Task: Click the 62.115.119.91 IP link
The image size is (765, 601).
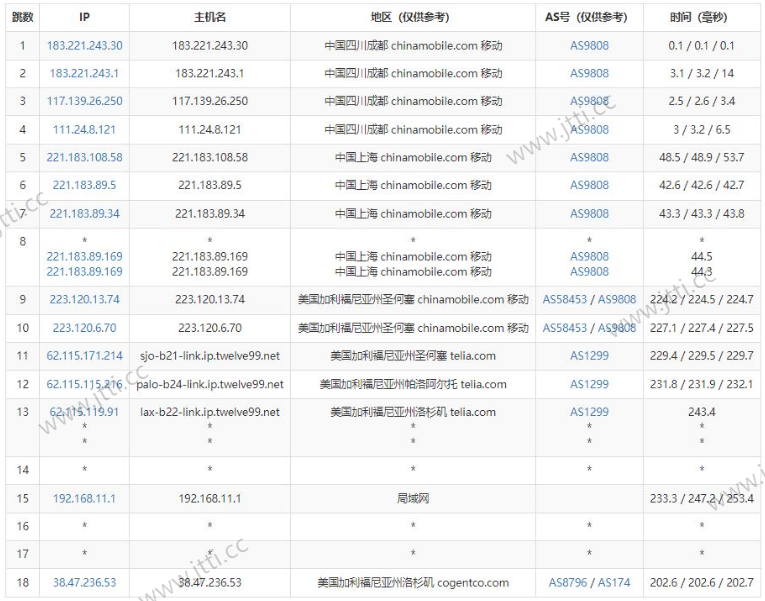Action: click(x=84, y=412)
